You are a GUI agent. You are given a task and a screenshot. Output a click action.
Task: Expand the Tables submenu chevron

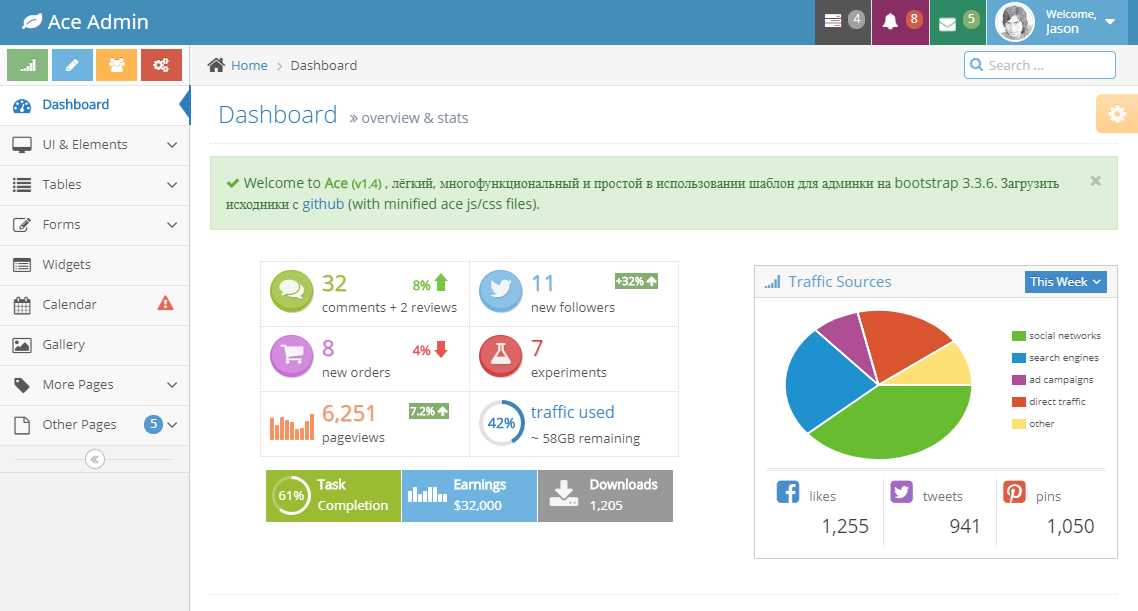(x=172, y=185)
